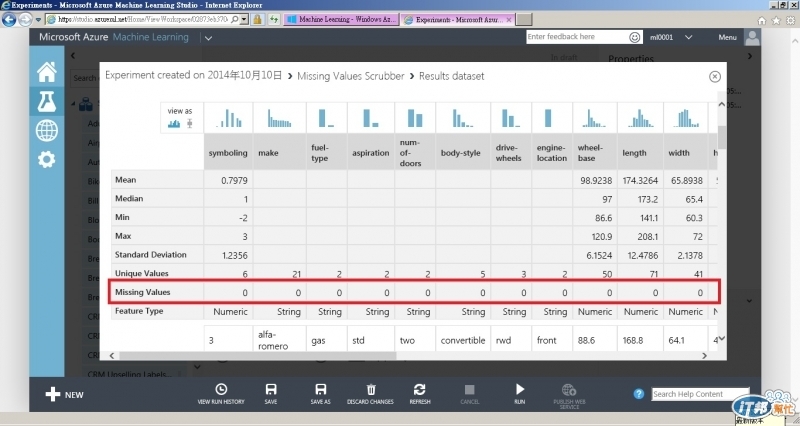The height and width of the screenshot is (426, 800).
Task: Click the browser Forward arrow button
Action: [26, 19]
